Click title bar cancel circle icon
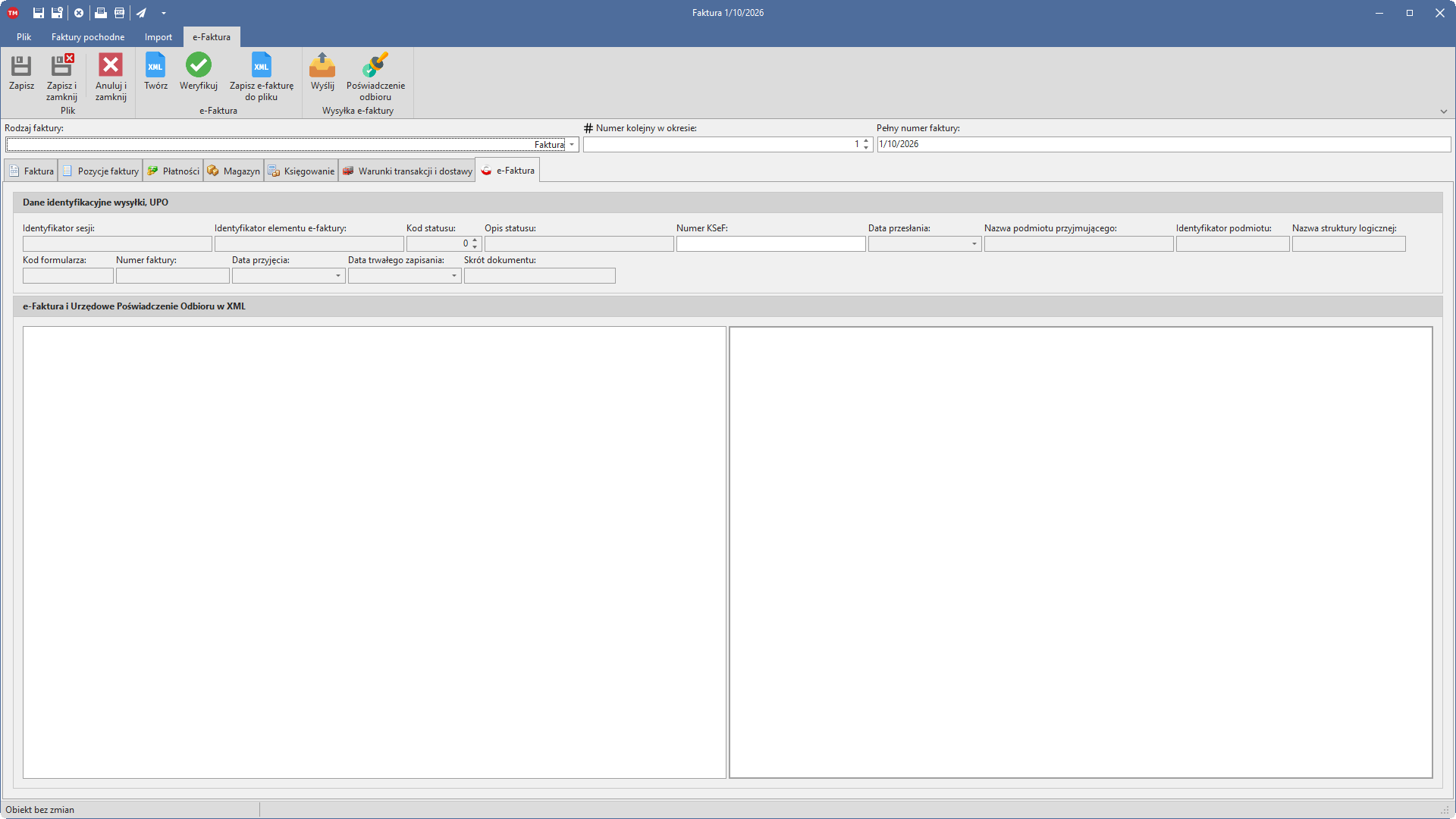The width and height of the screenshot is (1456, 819). point(79,13)
